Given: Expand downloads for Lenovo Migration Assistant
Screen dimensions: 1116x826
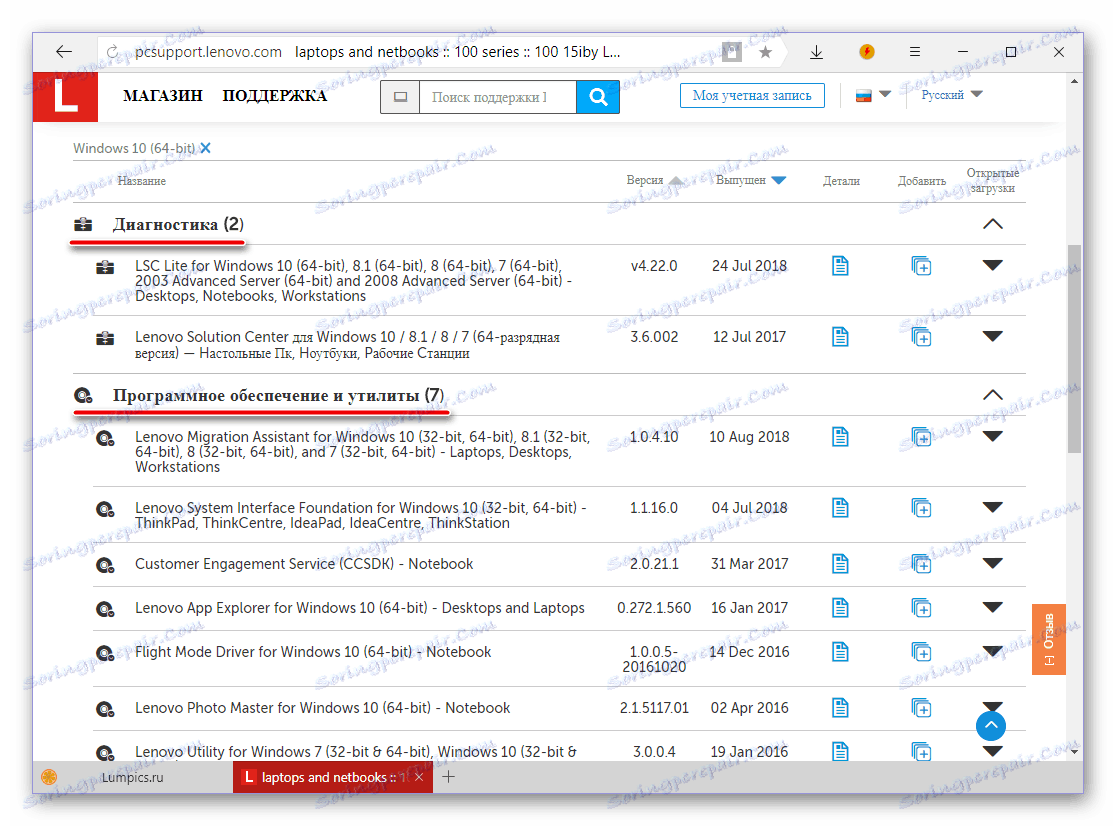Looking at the screenshot, I should point(992,436).
